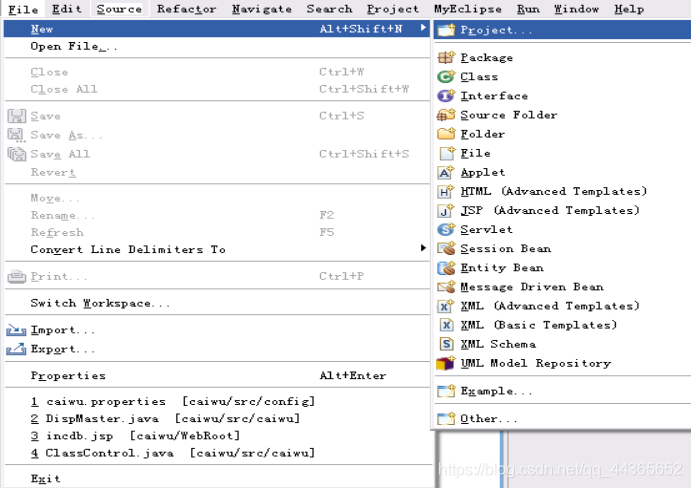This screenshot has height=488, width=692.
Task: Select UML Model Repository label
Action: (x=536, y=363)
